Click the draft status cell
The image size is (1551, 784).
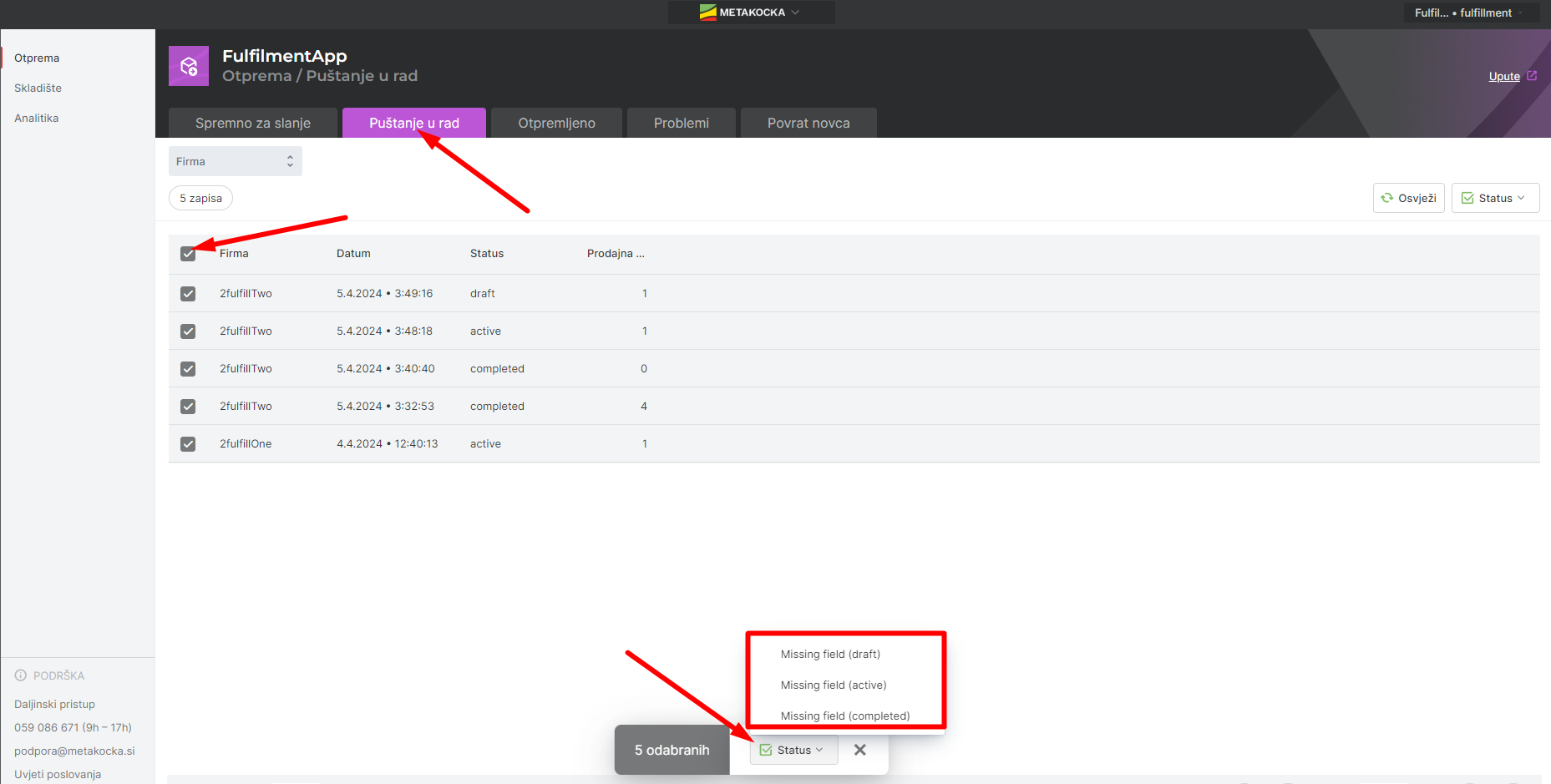[x=483, y=294]
